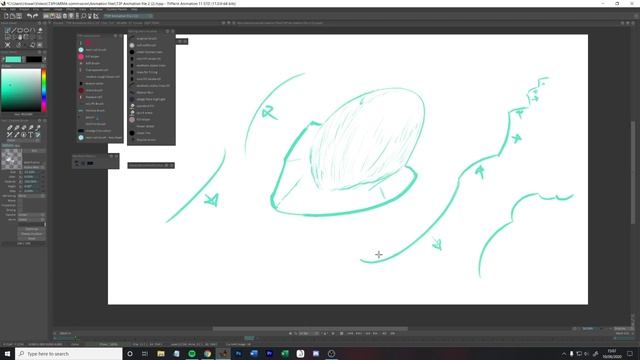Click inside the teal saturation color picker square
The width and height of the screenshot is (640, 360).
(x=21, y=90)
